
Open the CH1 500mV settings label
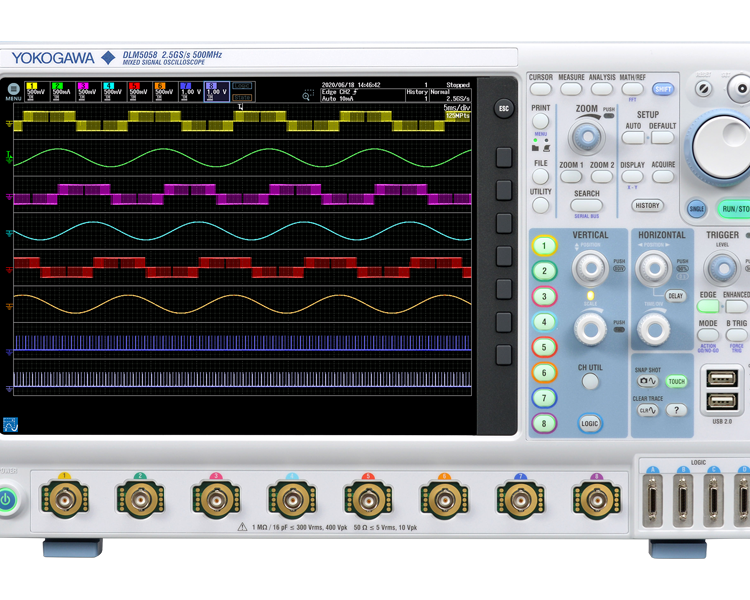pos(37,91)
